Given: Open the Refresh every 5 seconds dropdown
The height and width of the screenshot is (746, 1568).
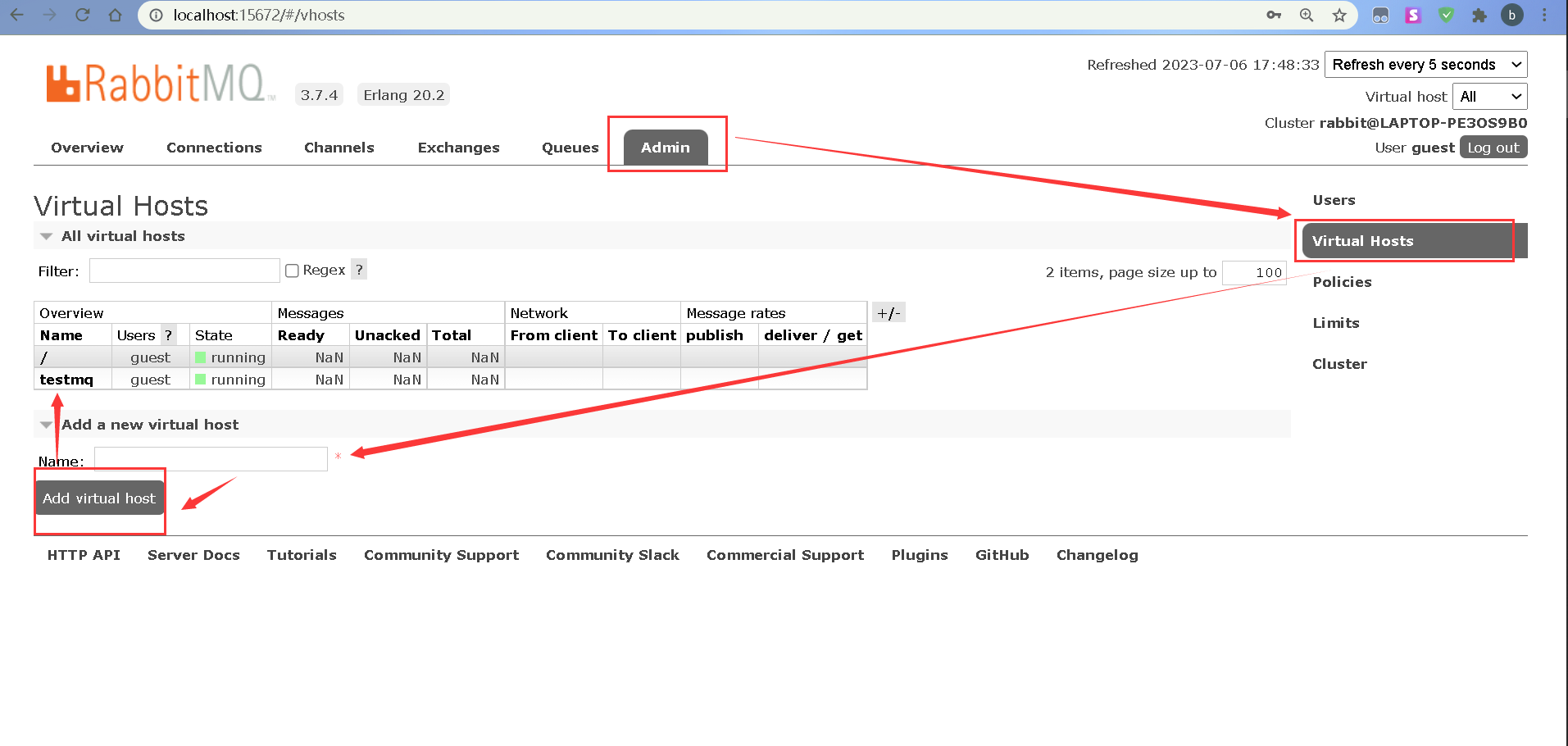Looking at the screenshot, I should 1425,65.
